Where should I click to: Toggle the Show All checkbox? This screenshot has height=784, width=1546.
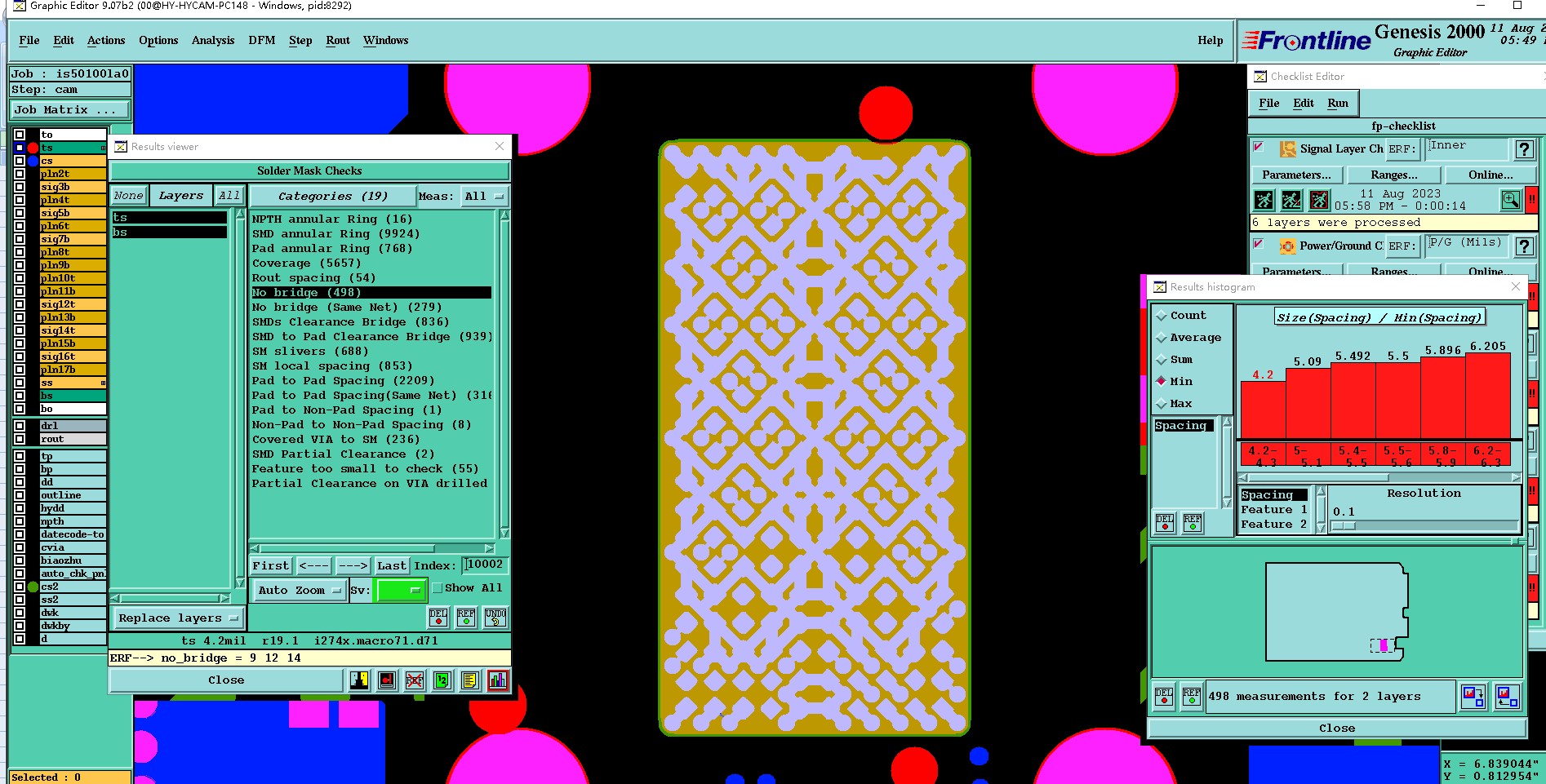[438, 588]
